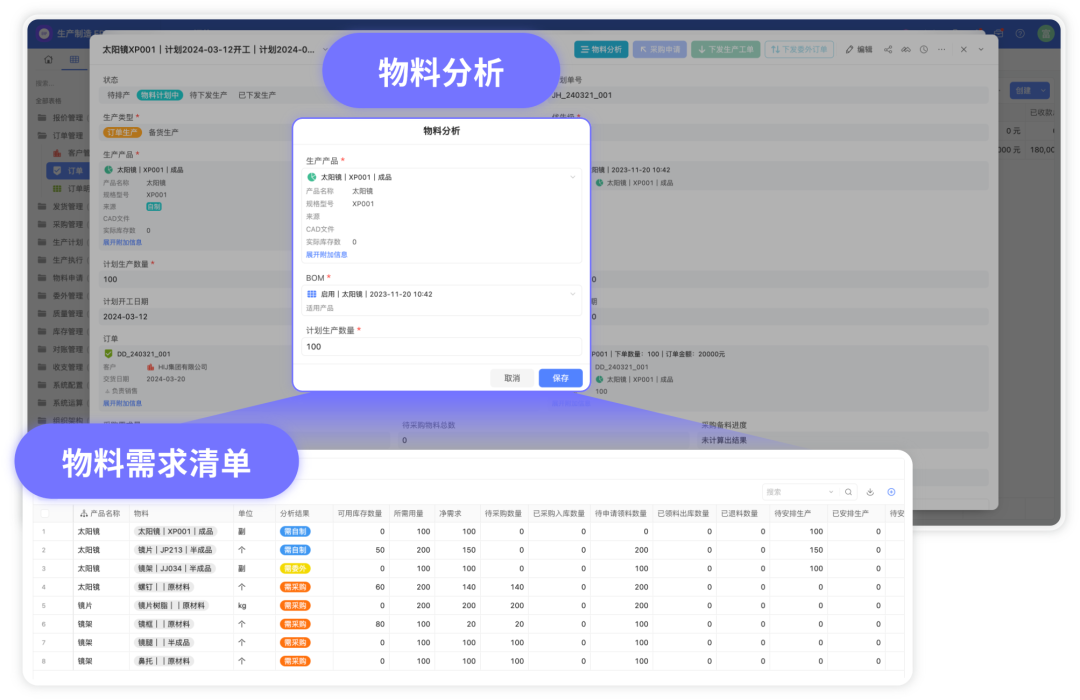Expand 展开附加信息 in the dialog
This screenshot has width=1080, height=700.
click(x=327, y=255)
